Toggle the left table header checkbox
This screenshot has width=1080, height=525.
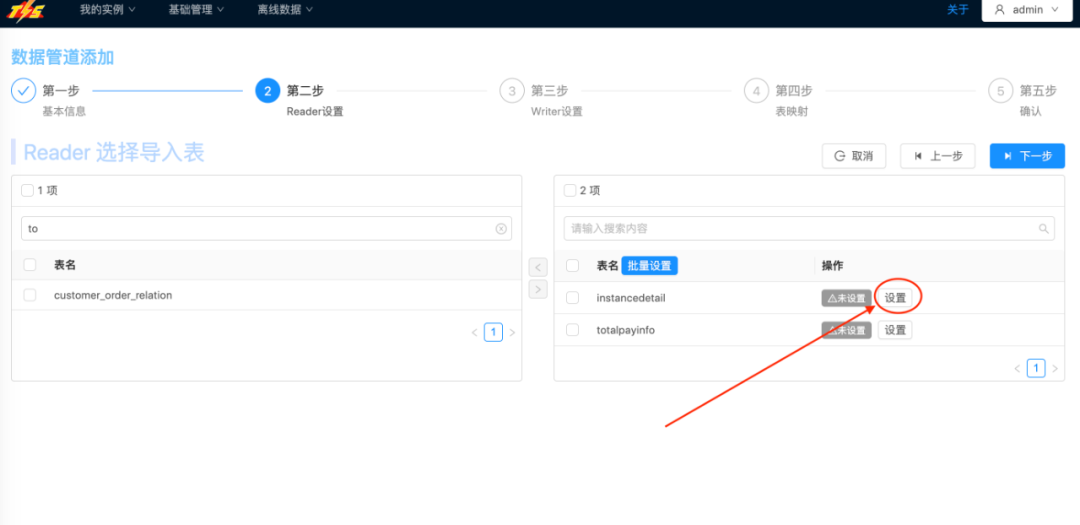(x=30, y=265)
